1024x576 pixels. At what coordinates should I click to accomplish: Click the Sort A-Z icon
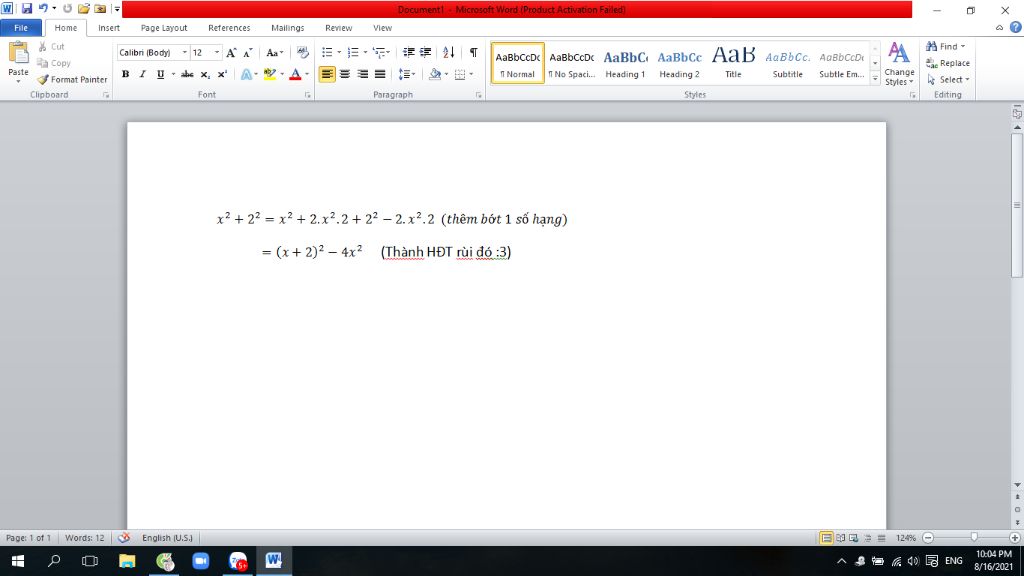click(x=448, y=52)
